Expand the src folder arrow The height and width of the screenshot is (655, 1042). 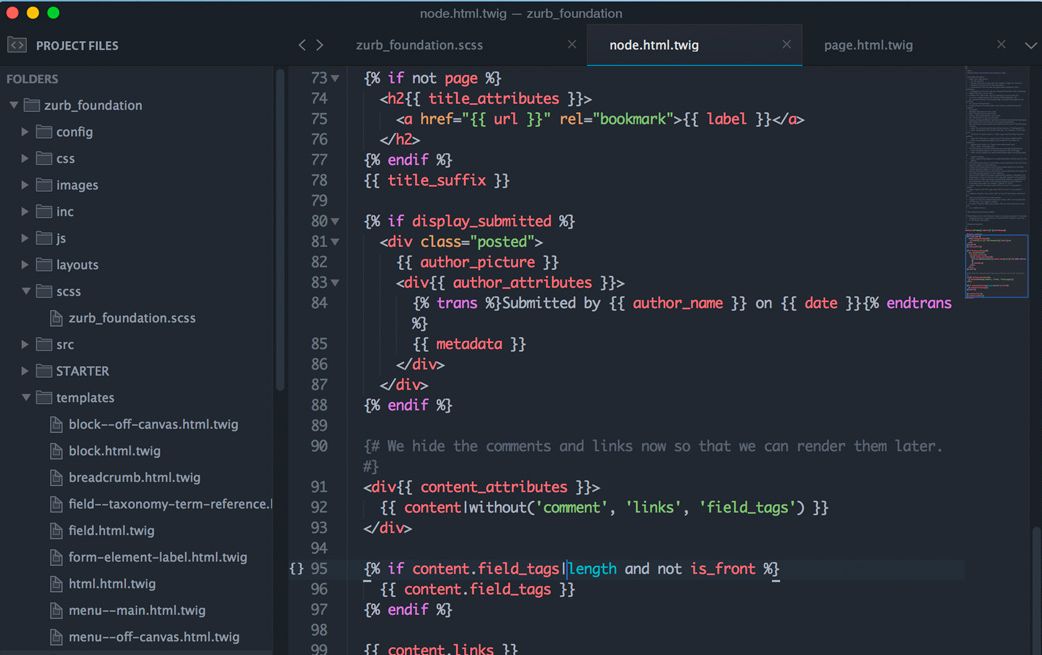point(25,344)
